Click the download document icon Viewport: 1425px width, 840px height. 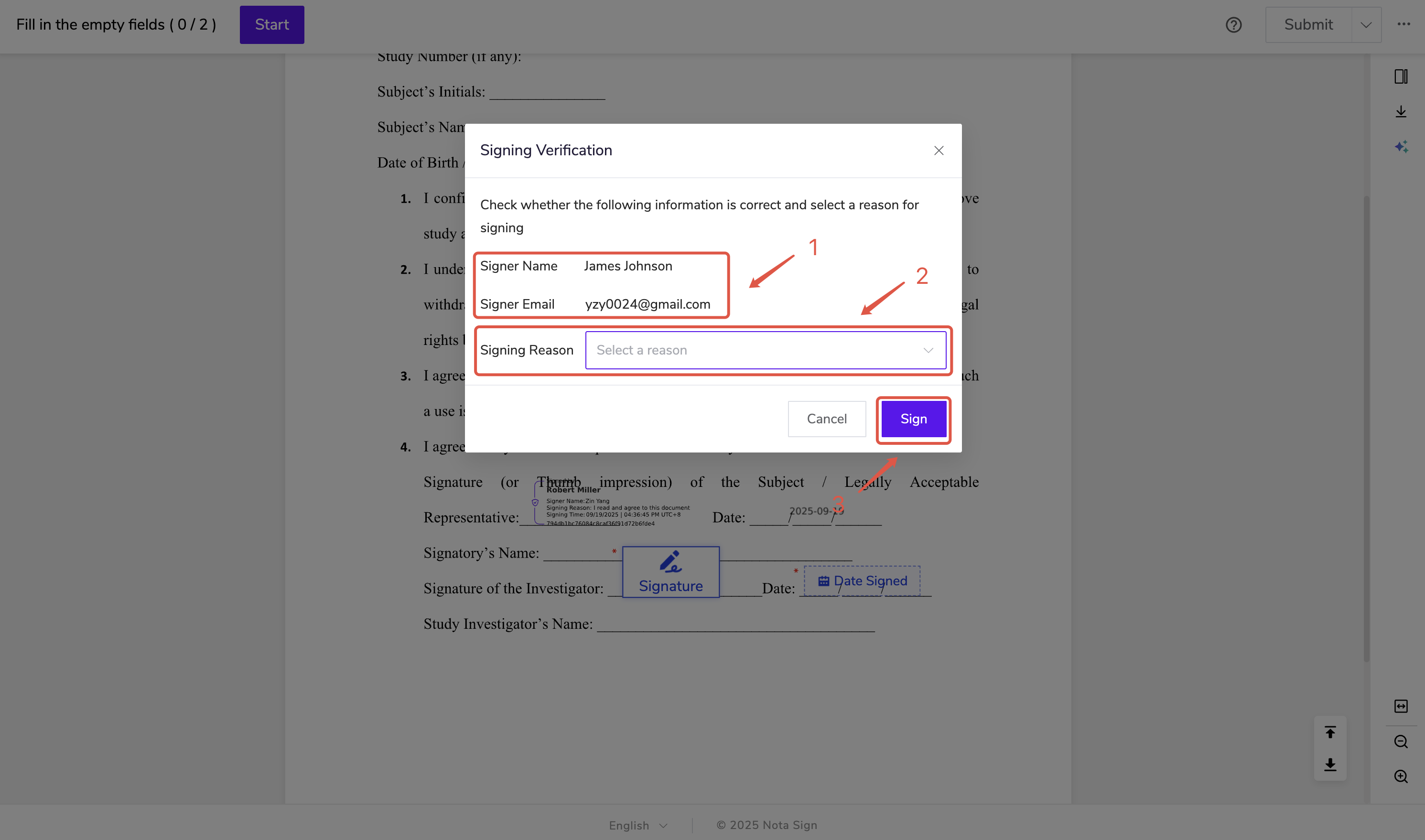1401,111
